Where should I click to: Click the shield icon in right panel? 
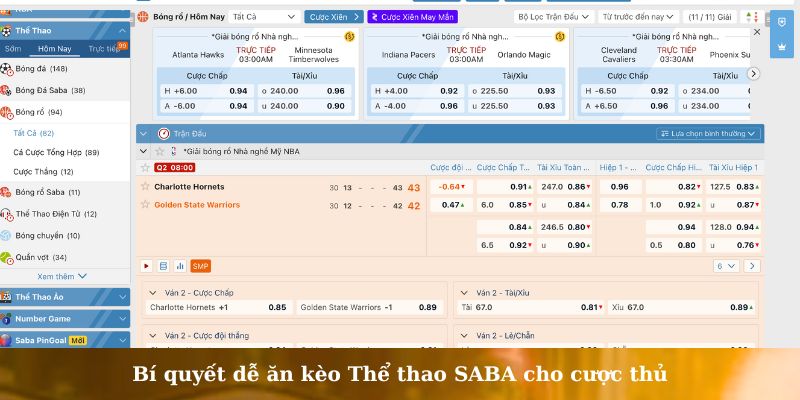[x=782, y=22]
